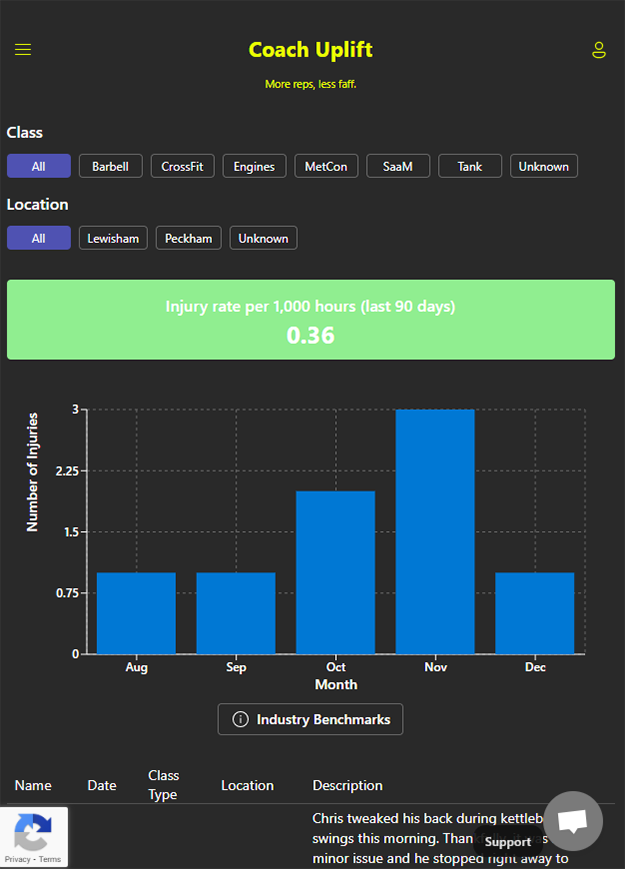Screen dimensions: 625x869
Task: Filter classes by CrossFit
Action: point(182,166)
